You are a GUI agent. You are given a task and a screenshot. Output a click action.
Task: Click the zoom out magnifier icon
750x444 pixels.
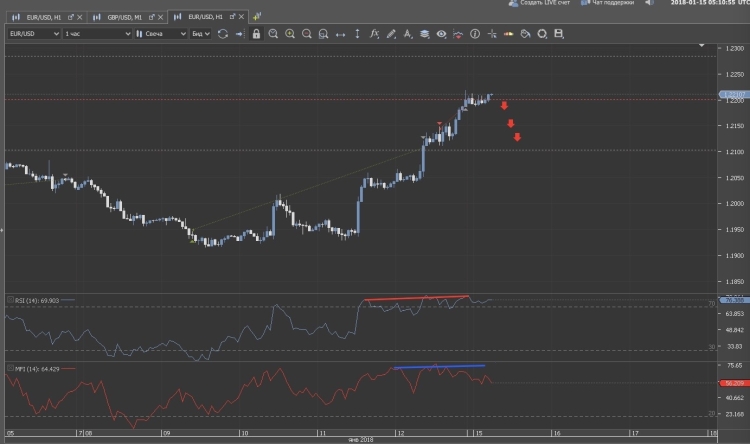[306, 34]
